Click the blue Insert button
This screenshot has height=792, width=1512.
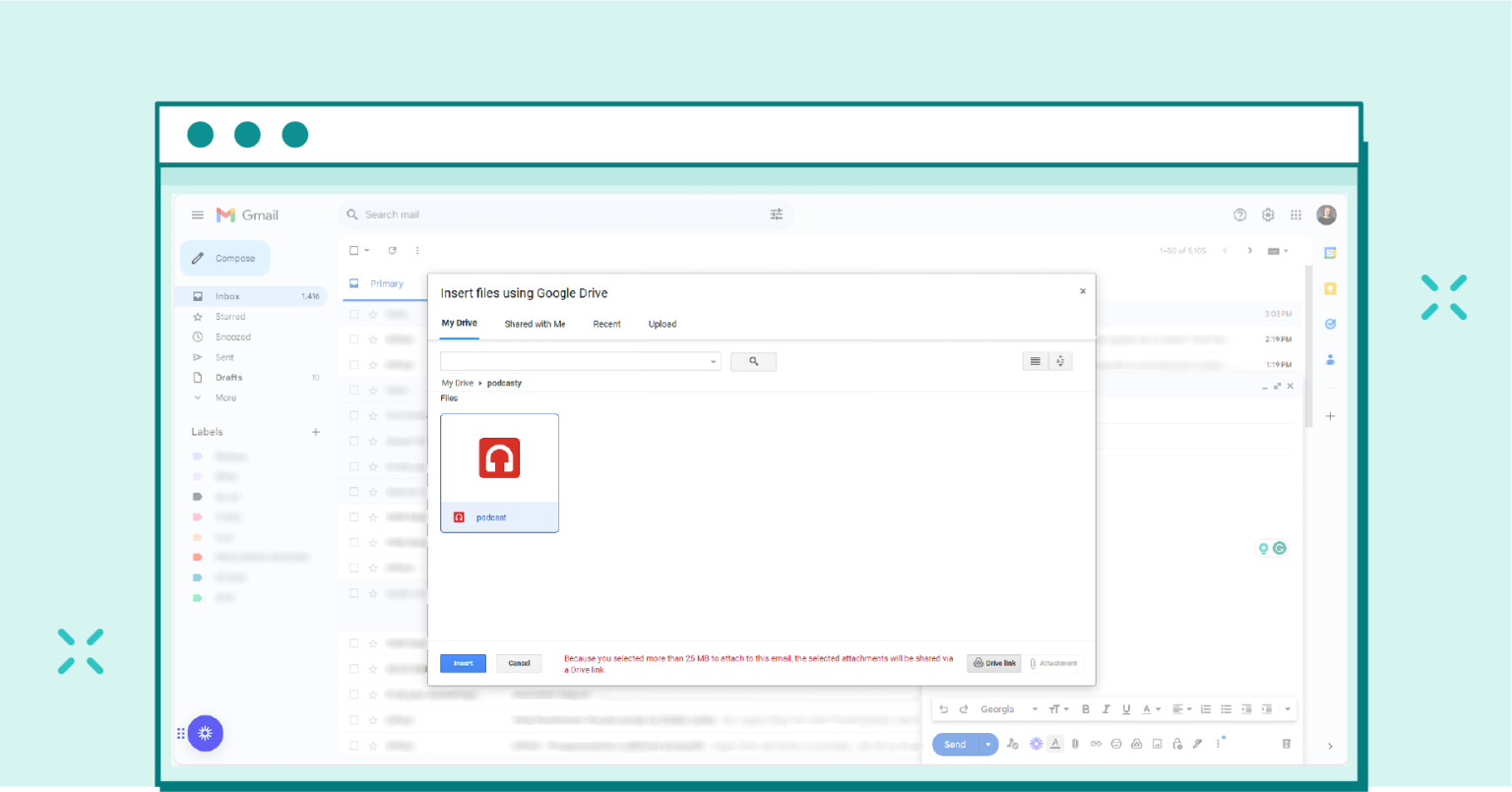click(463, 663)
